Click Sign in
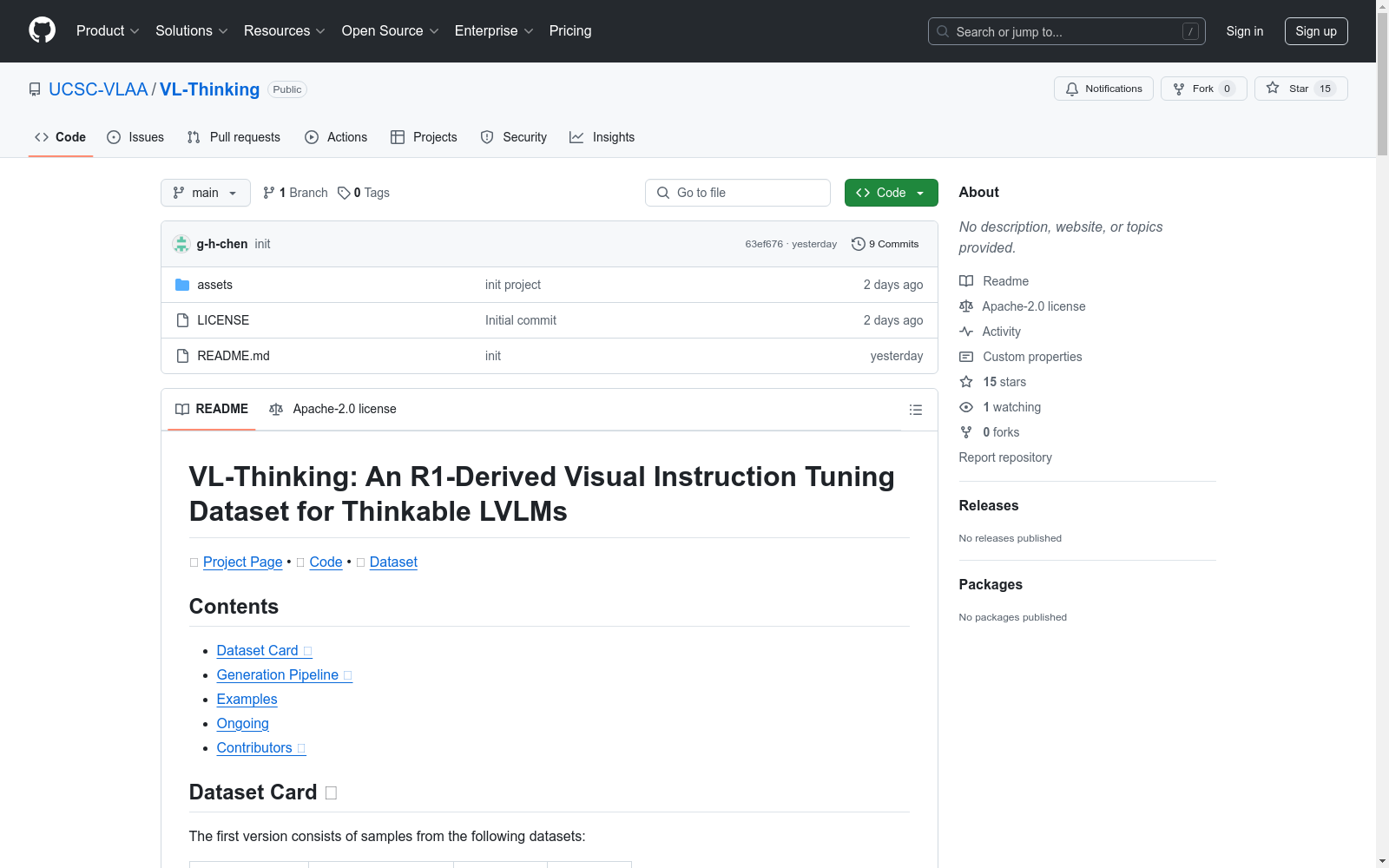 (1245, 31)
